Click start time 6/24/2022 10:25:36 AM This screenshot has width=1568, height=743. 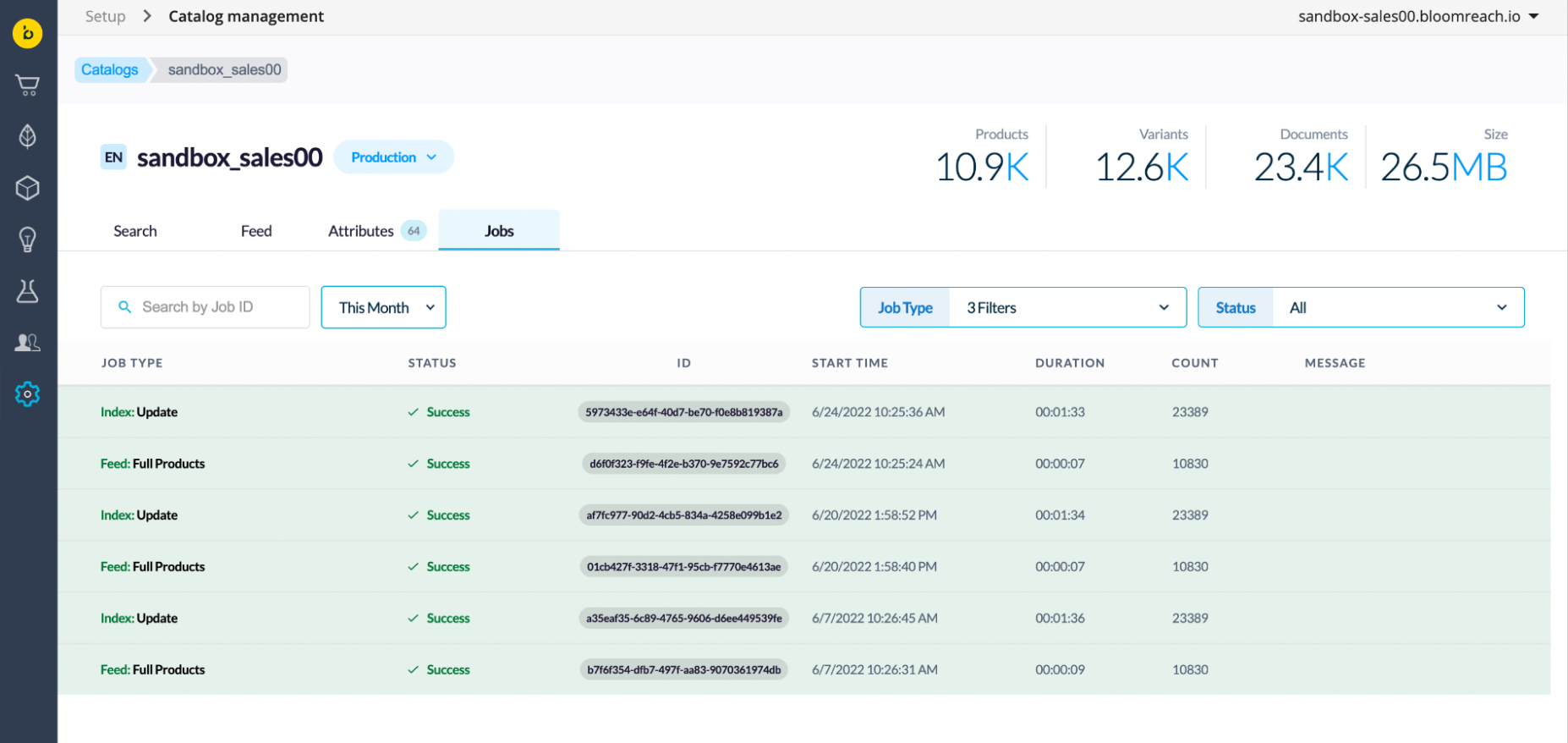tap(879, 412)
